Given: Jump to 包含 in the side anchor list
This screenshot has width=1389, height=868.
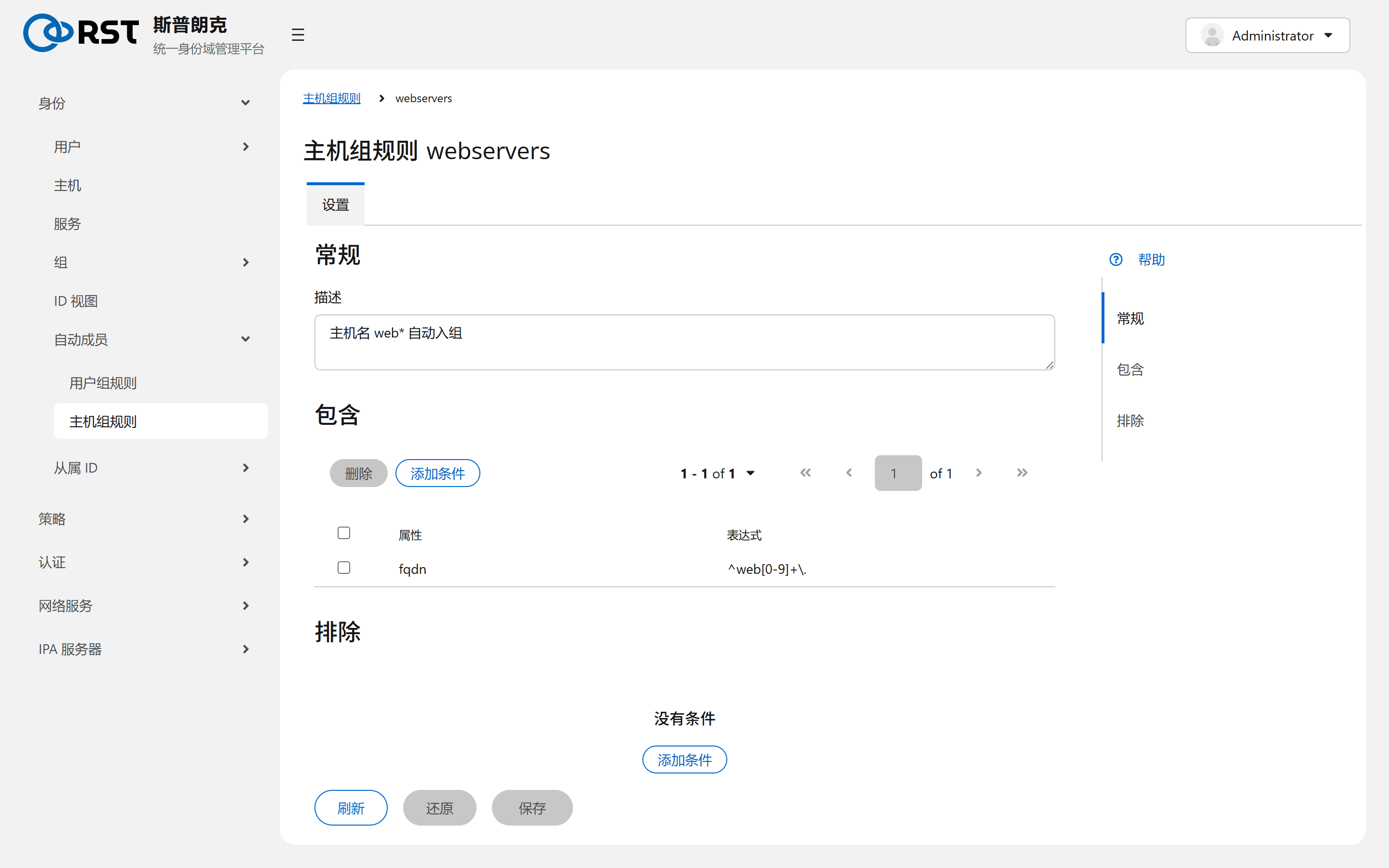Looking at the screenshot, I should (x=1130, y=369).
